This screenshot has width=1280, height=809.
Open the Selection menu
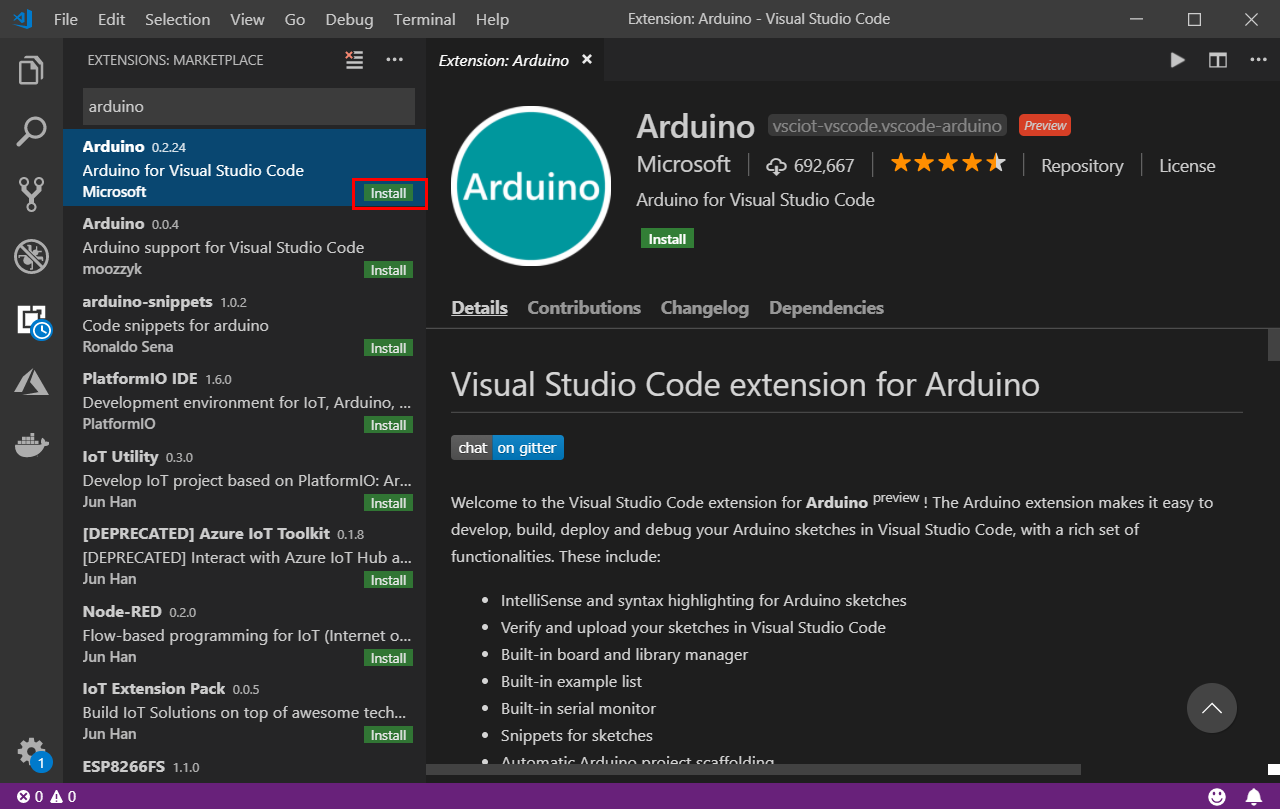(177, 19)
